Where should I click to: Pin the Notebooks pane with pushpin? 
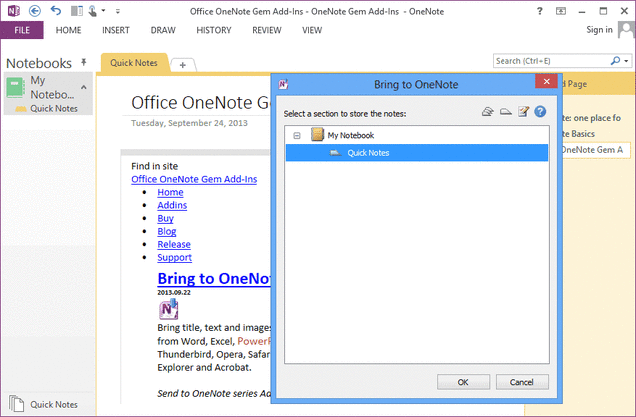84,62
